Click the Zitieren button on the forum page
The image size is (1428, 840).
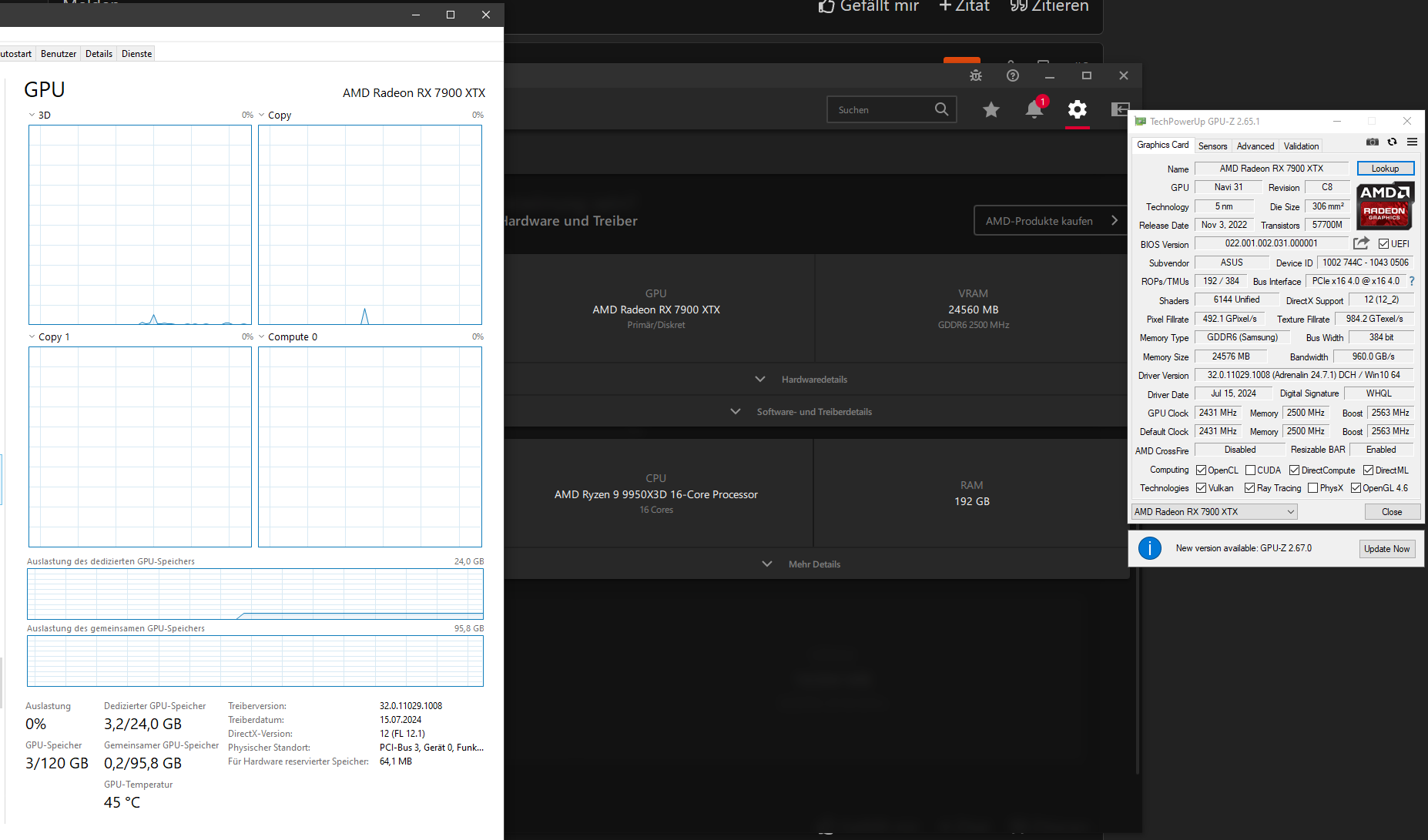click(1049, 6)
